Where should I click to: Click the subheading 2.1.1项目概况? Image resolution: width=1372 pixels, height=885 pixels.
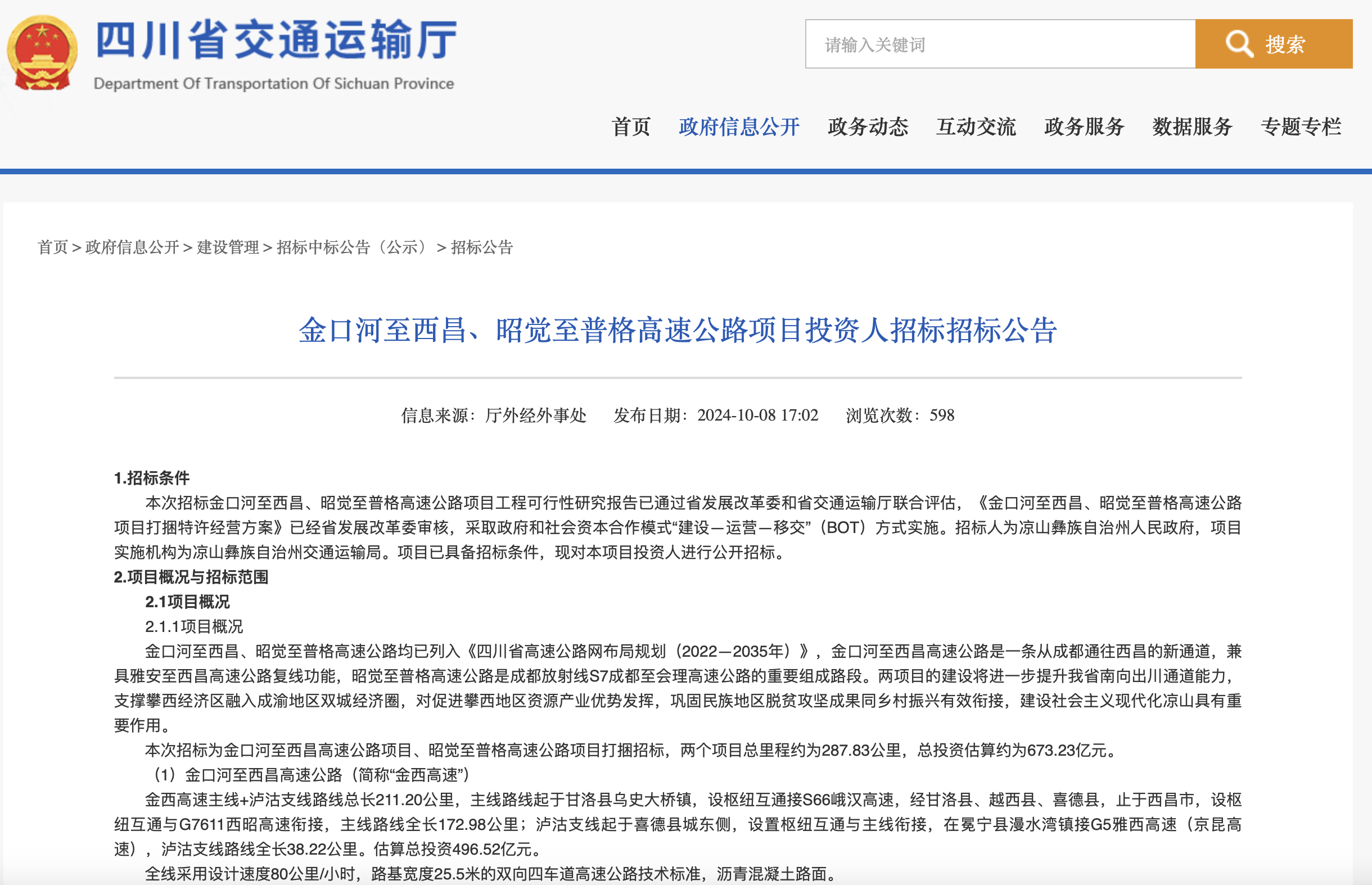coord(194,626)
